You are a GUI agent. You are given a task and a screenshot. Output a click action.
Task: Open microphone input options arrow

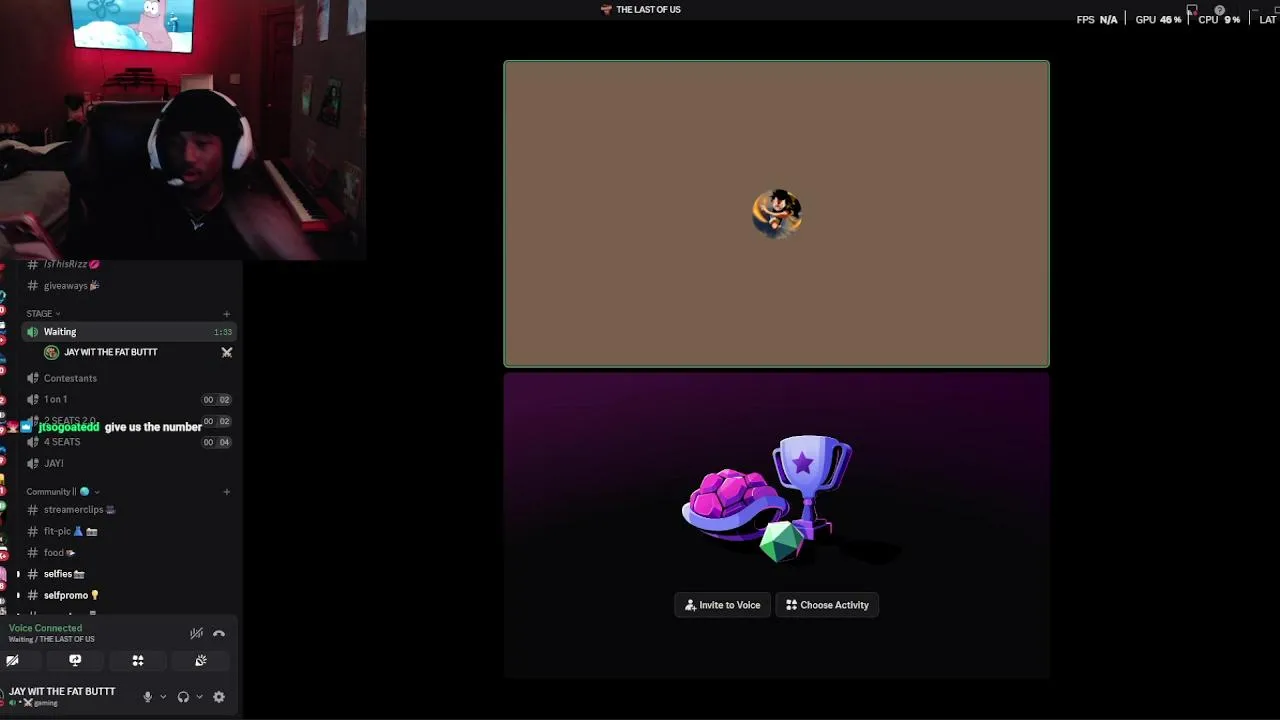click(163, 697)
